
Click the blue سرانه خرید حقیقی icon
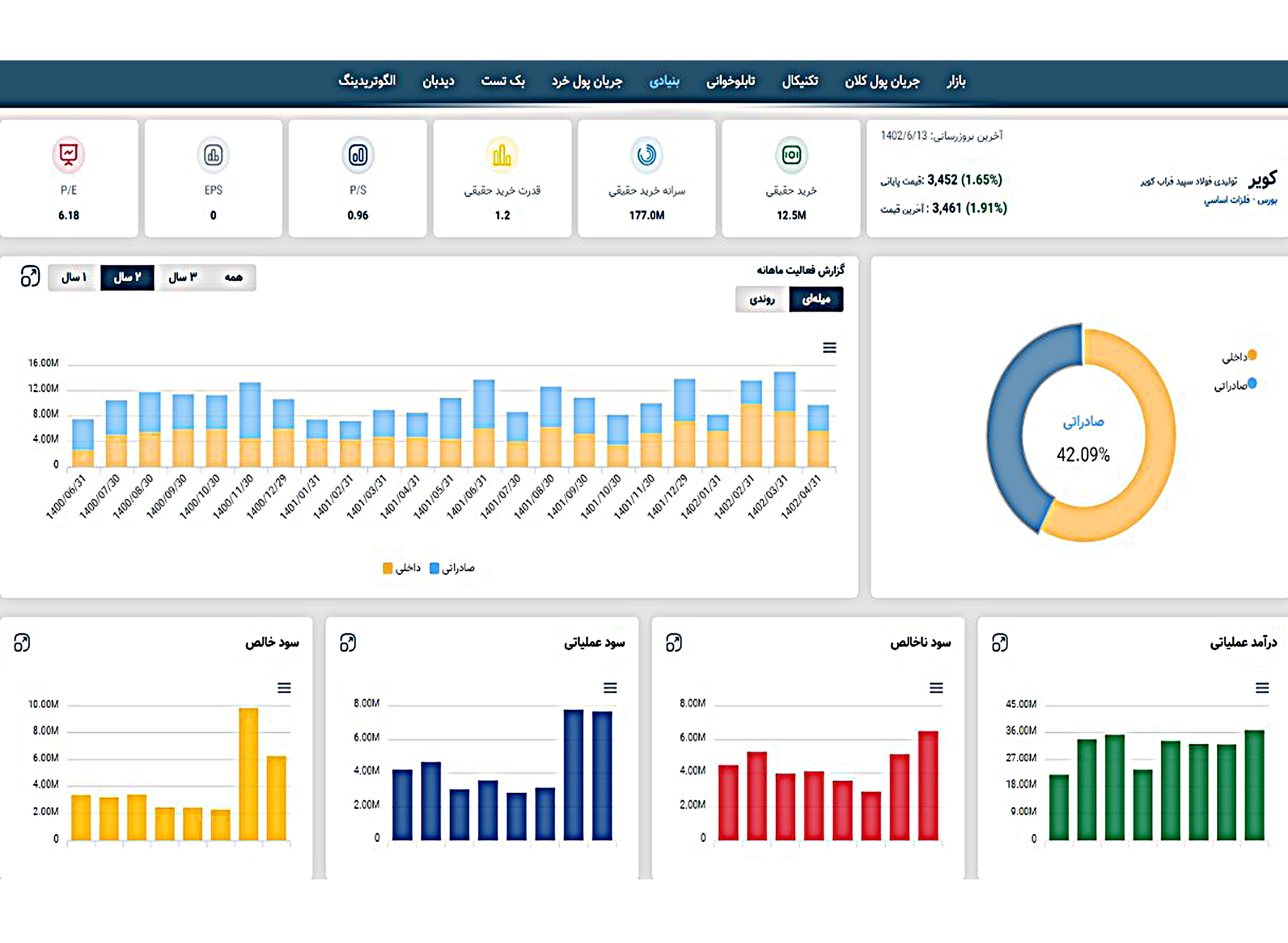click(647, 155)
